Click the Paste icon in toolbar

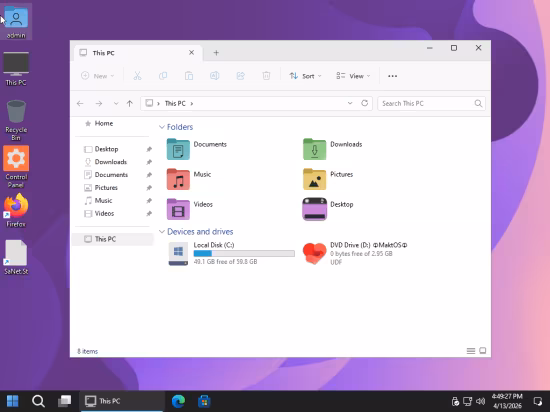(x=189, y=76)
